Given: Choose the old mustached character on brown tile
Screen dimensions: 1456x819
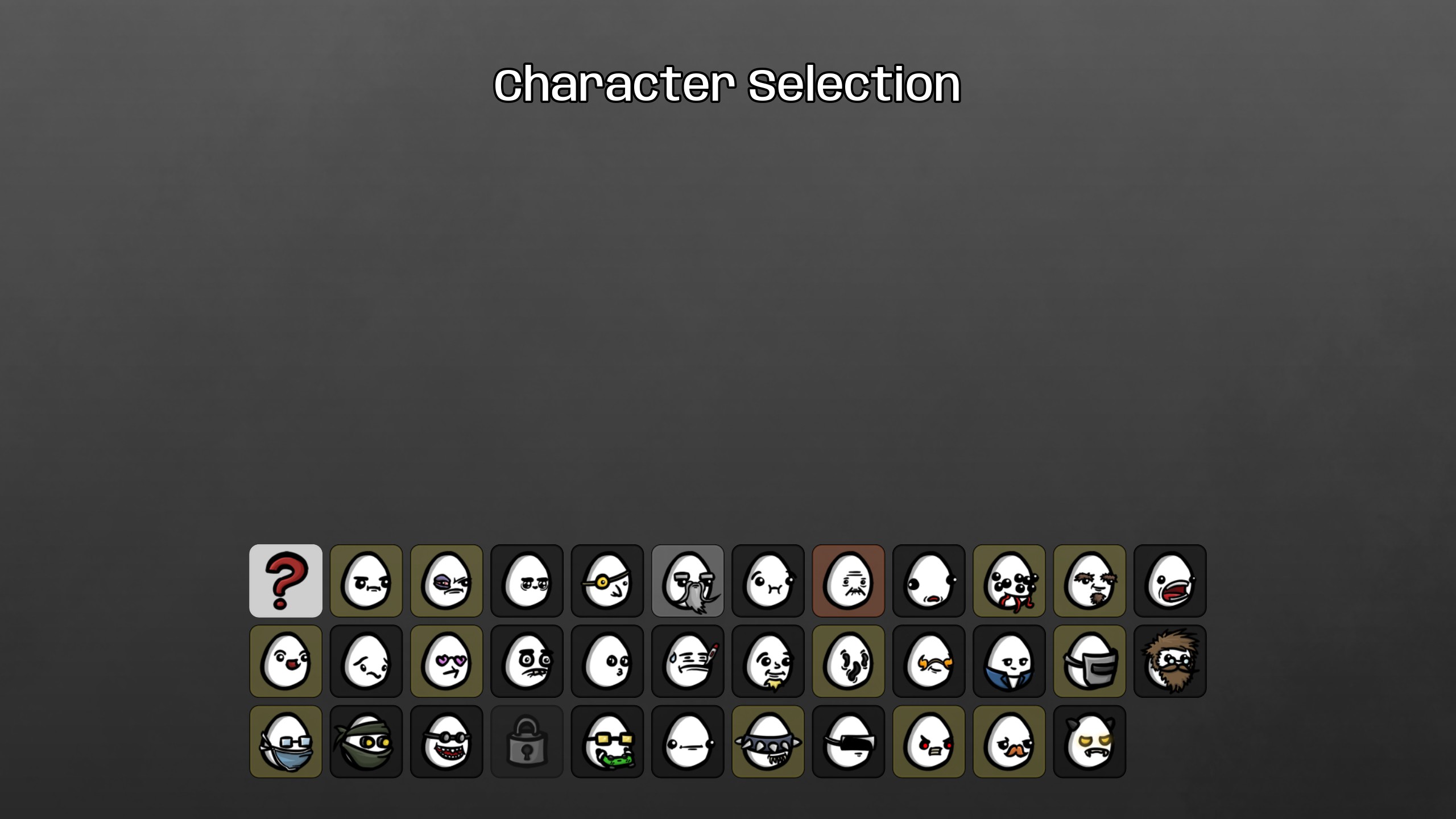Looking at the screenshot, I should tap(849, 581).
